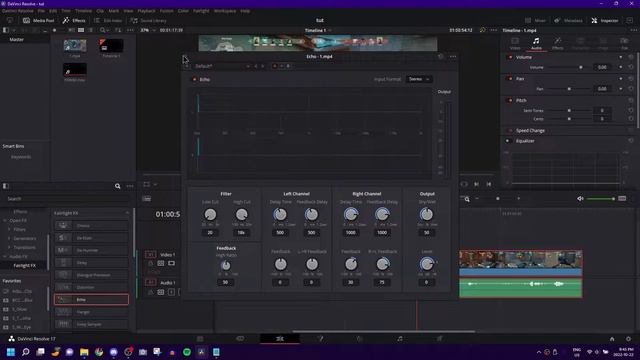Open project settings gear icon

coord(628,339)
